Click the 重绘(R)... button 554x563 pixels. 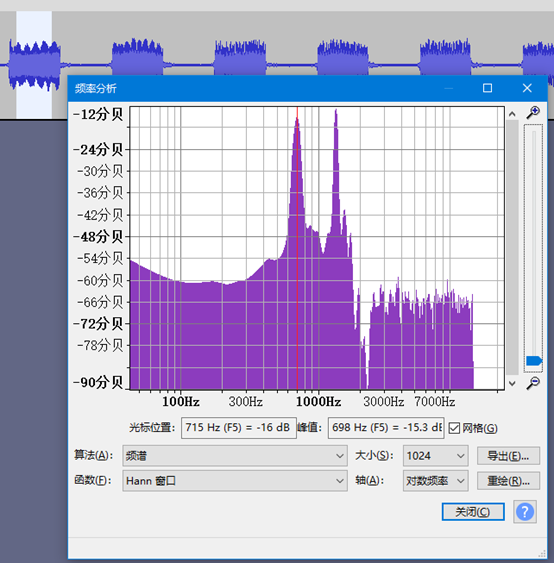(x=508, y=481)
